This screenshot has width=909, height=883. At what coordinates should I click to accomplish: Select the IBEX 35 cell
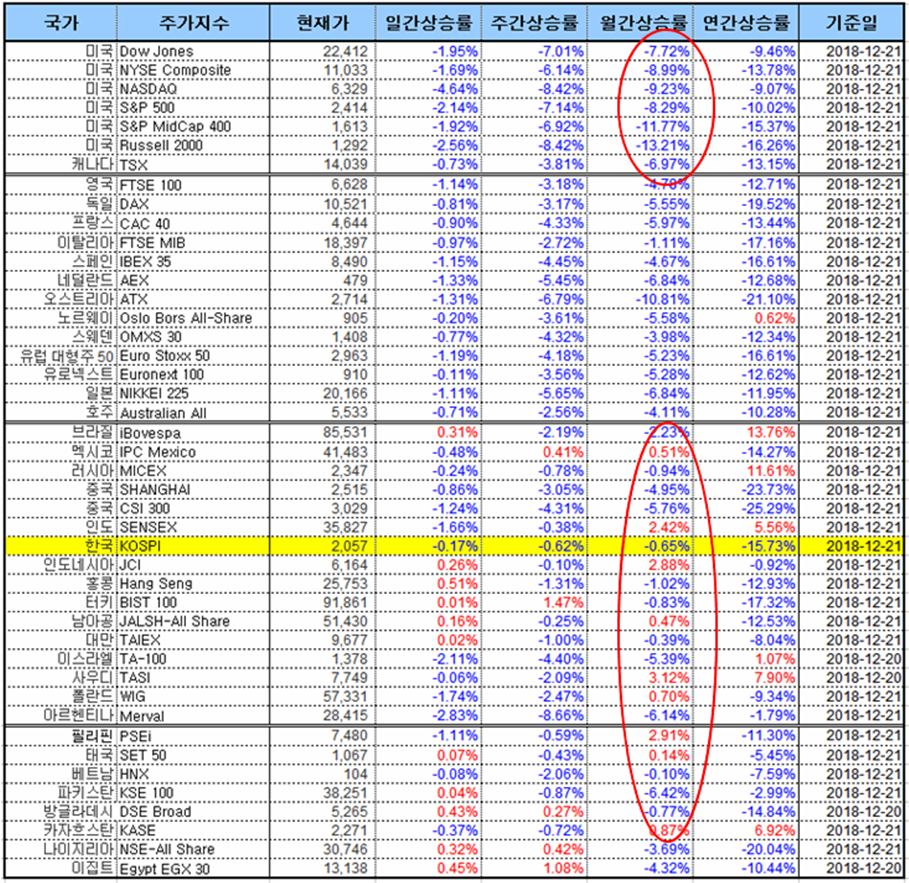(193, 261)
